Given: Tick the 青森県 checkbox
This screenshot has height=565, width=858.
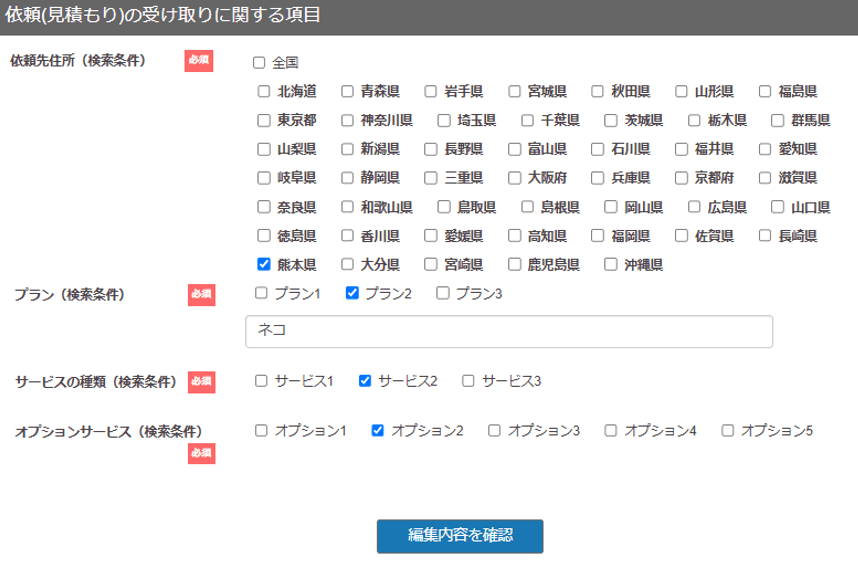Looking at the screenshot, I should point(347,91).
